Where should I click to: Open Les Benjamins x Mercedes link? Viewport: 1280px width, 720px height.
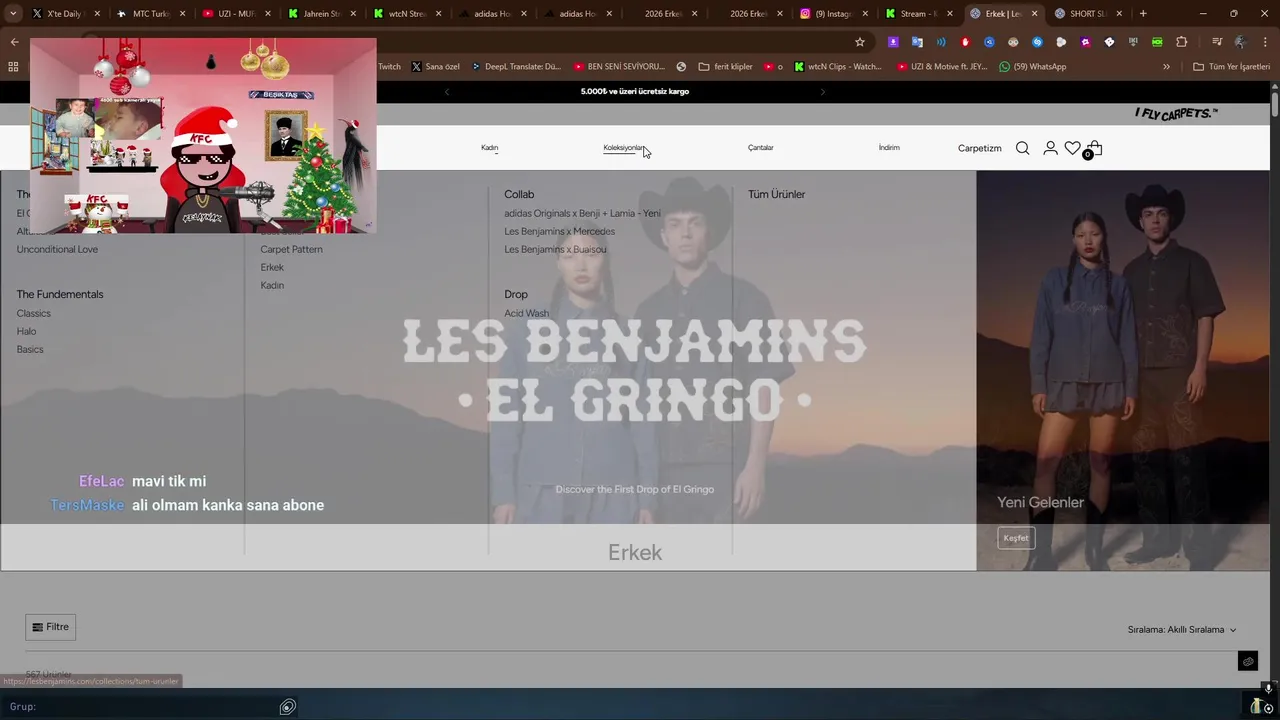point(559,231)
